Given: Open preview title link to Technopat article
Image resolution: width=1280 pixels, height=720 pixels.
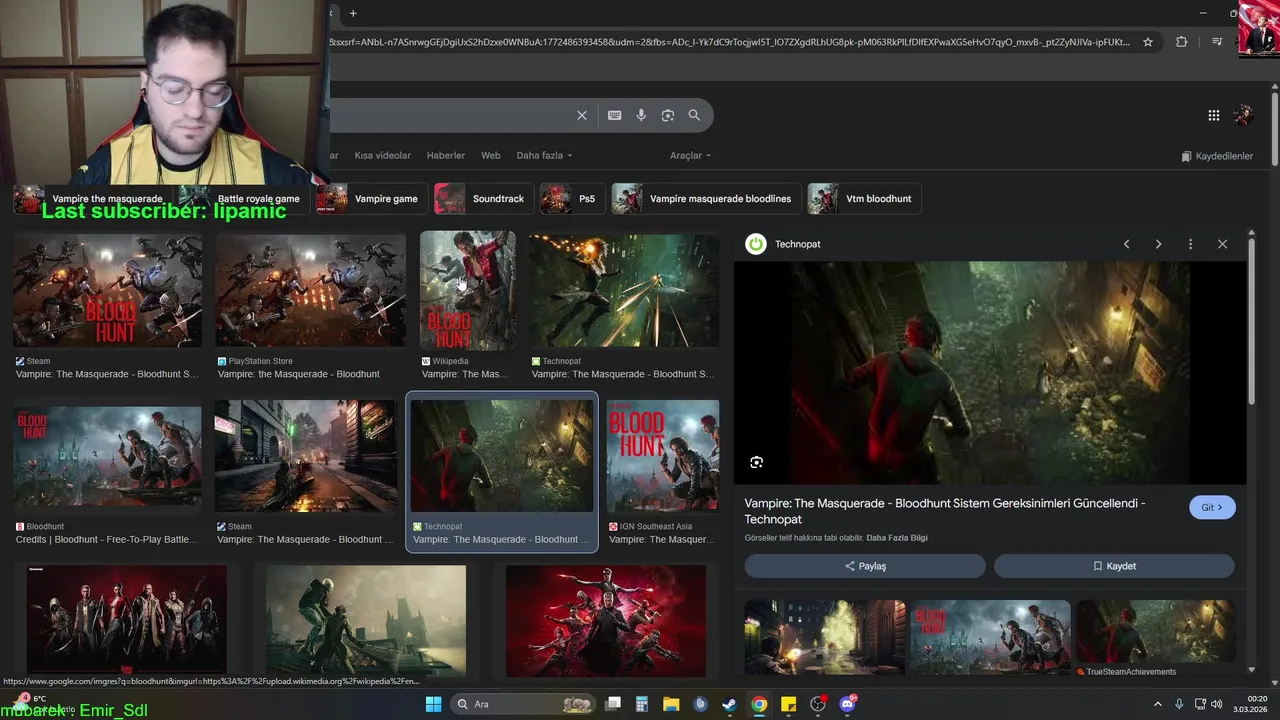Looking at the screenshot, I should (x=945, y=511).
